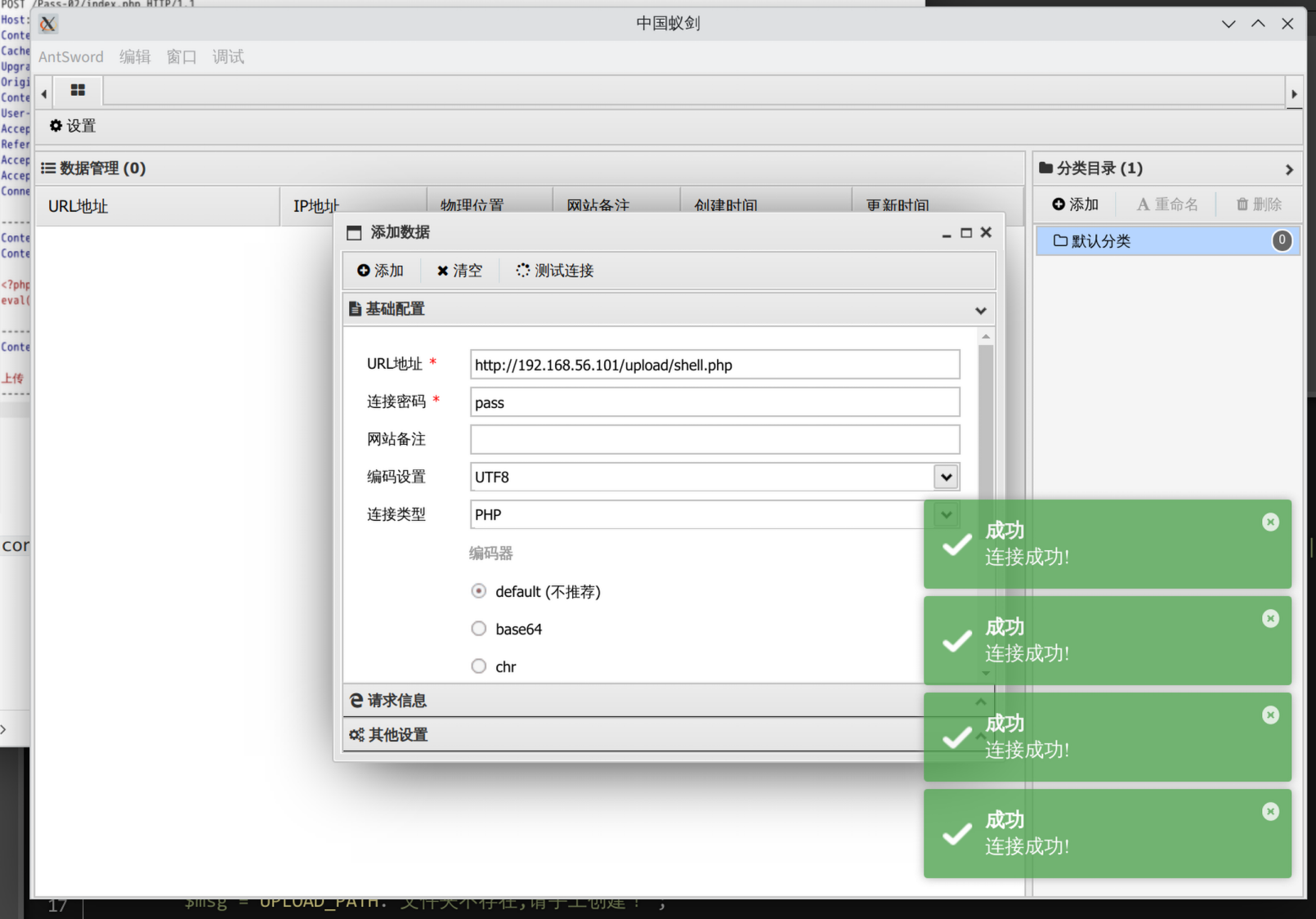The height and width of the screenshot is (919, 1316).
Task: Click the AntSword app logo icon
Action: click(x=48, y=24)
